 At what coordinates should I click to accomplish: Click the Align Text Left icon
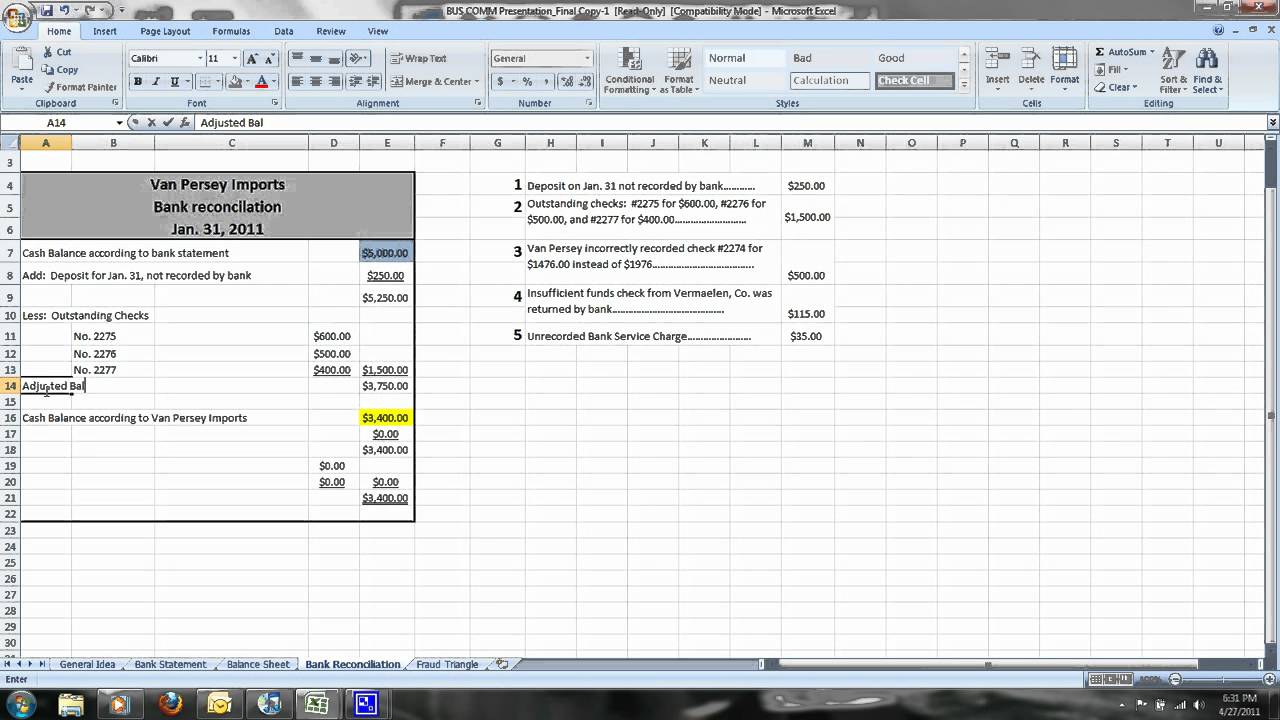coord(297,82)
